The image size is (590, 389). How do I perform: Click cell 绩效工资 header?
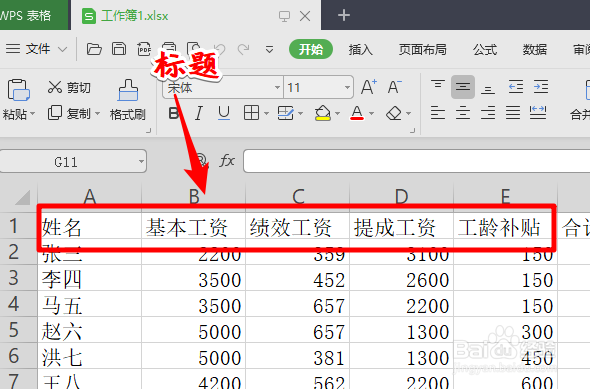coord(298,227)
